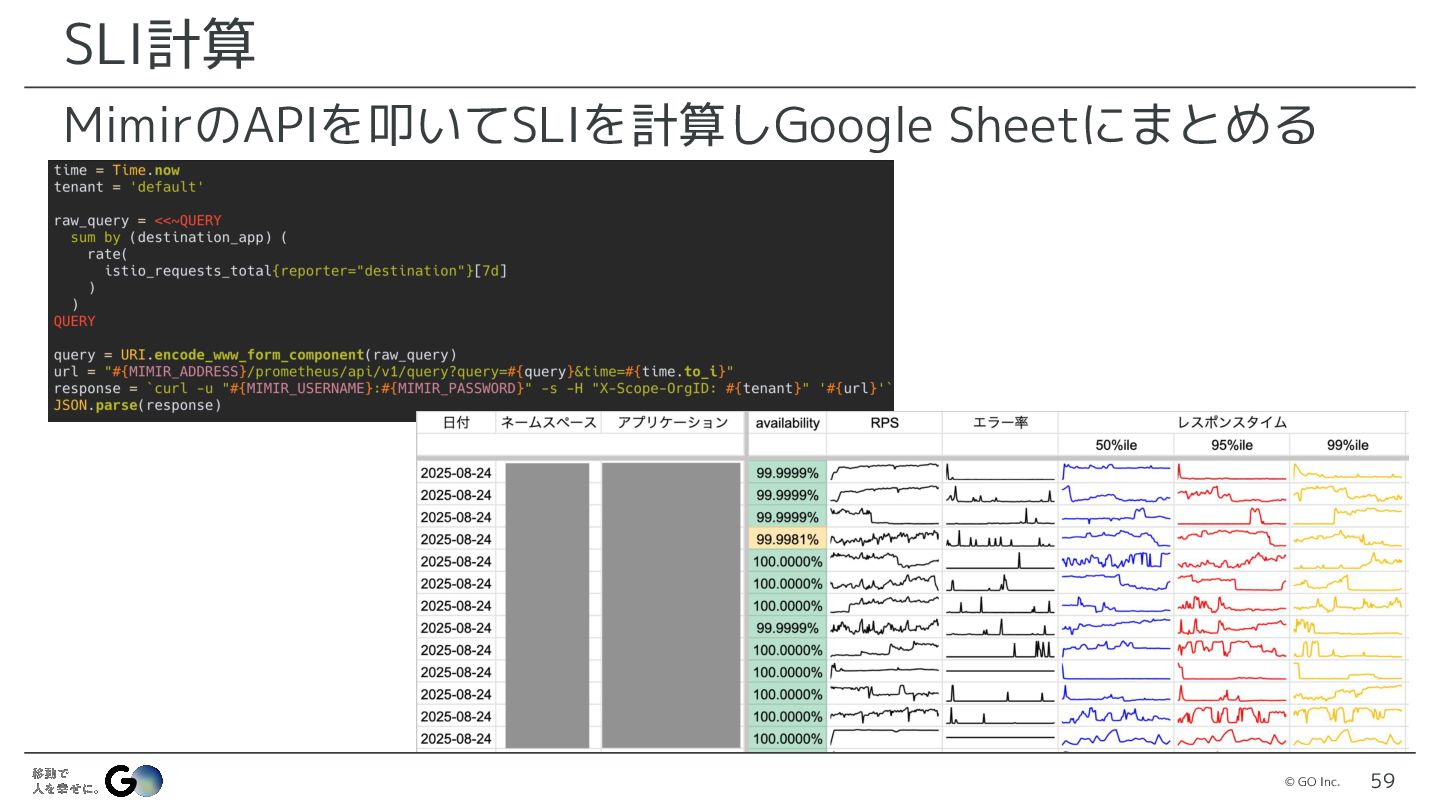The height and width of the screenshot is (810, 1440).
Task: Click the slogan "移動で人を幸せに。"
Action: (x=66, y=781)
